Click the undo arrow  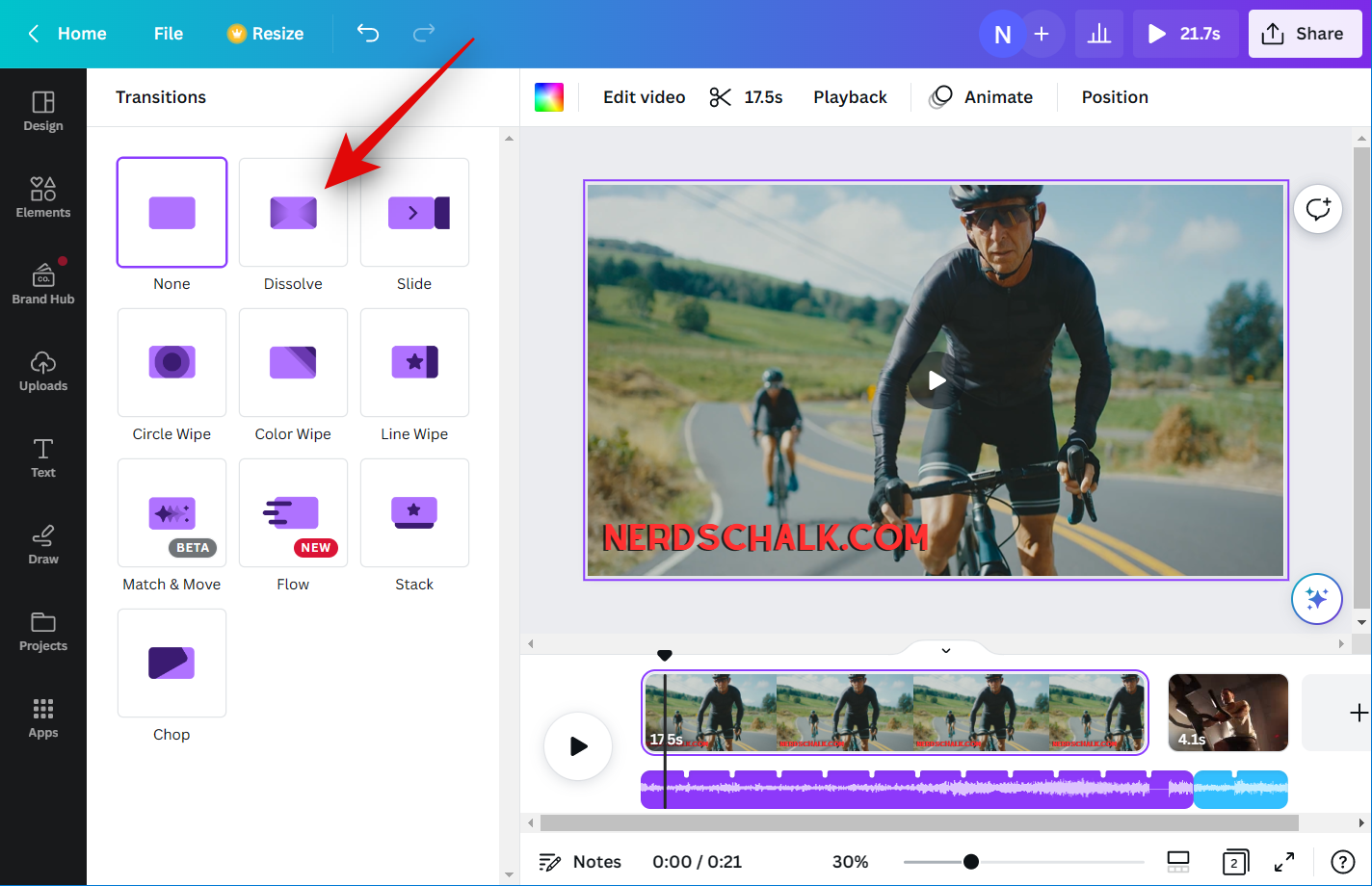(x=368, y=34)
